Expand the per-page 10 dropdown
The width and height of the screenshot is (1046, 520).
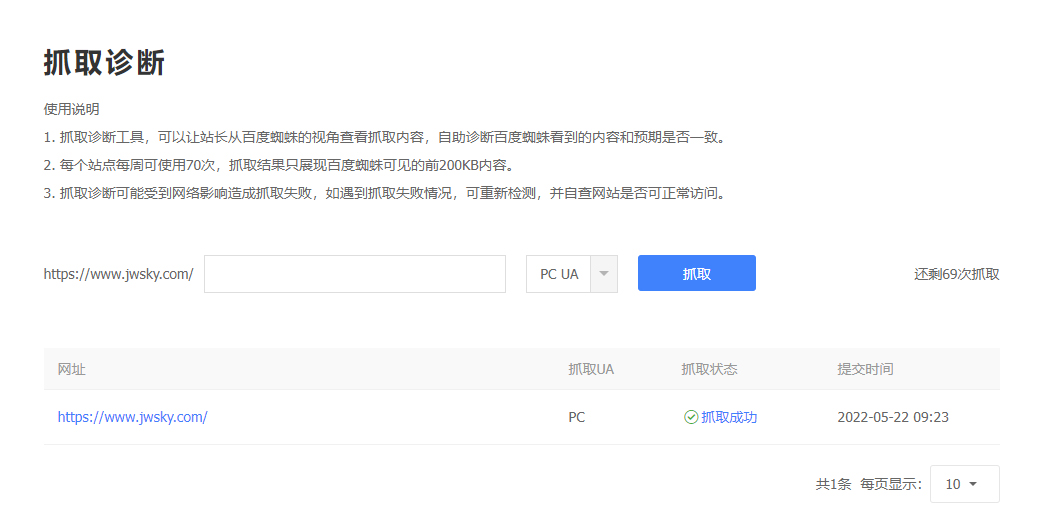pyautogui.click(x=964, y=484)
